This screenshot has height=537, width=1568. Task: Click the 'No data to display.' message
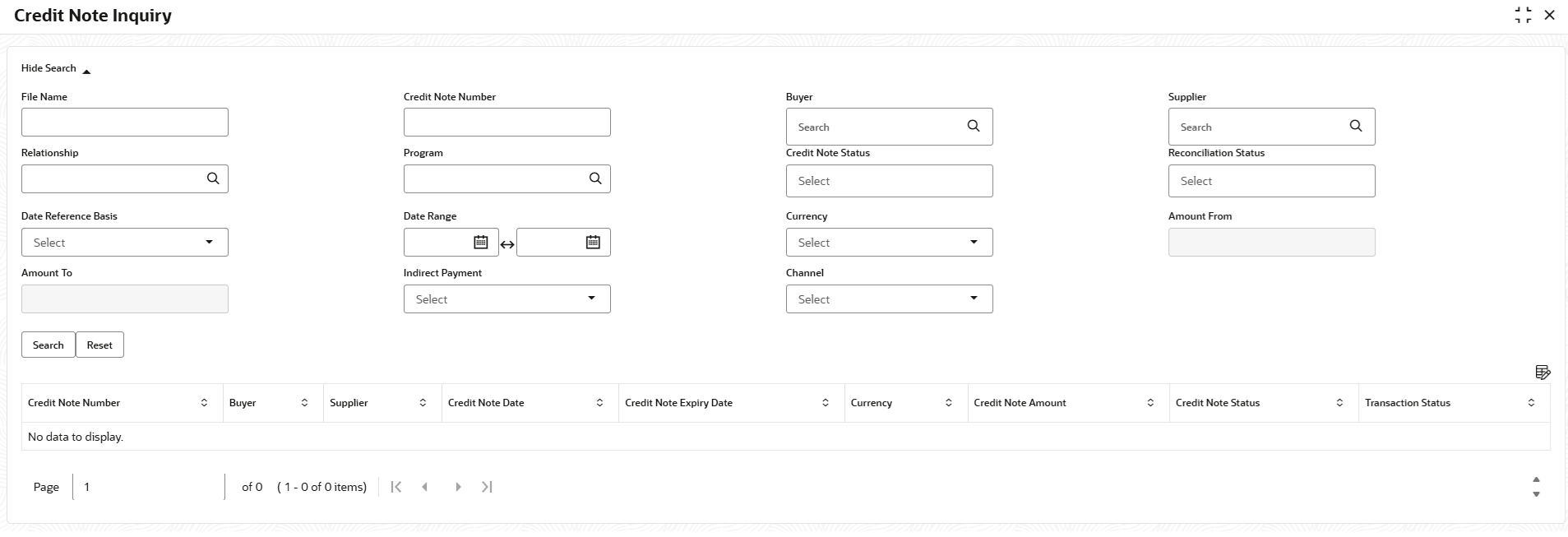click(76, 437)
